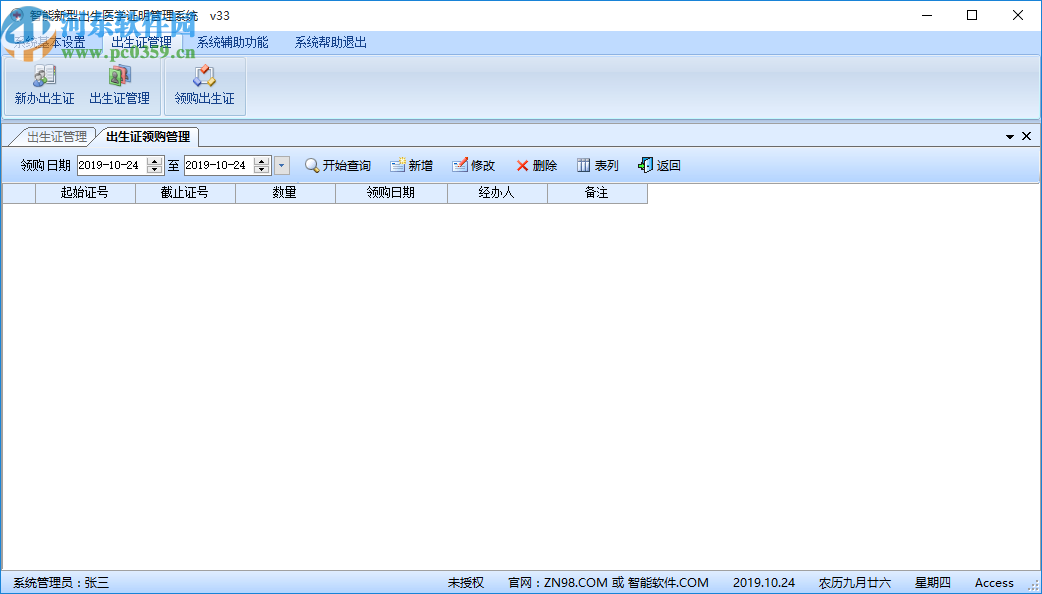The height and width of the screenshot is (594, 1042).
Task: Add a new record via 新增 icon
Action: [411, 165]
